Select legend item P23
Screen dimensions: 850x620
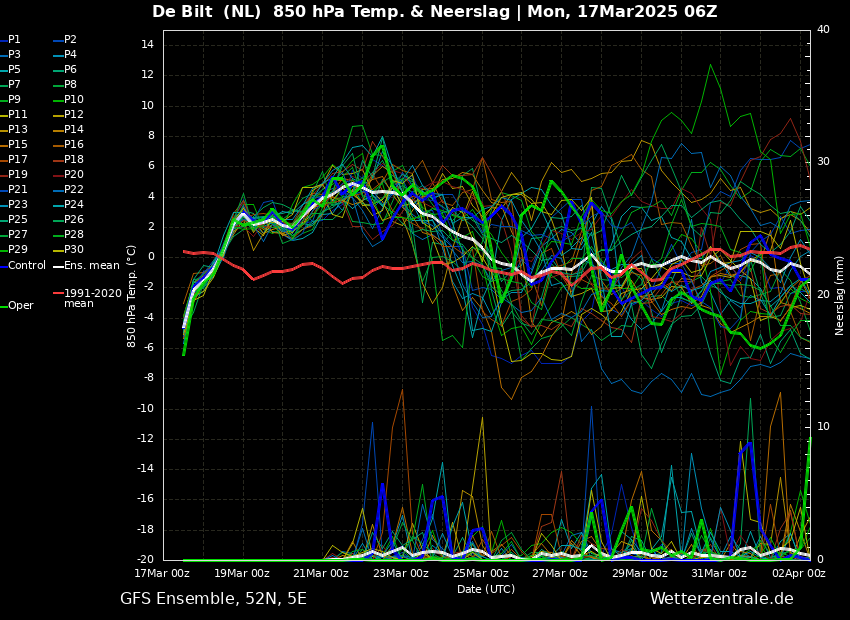click(x=14, y=204)
